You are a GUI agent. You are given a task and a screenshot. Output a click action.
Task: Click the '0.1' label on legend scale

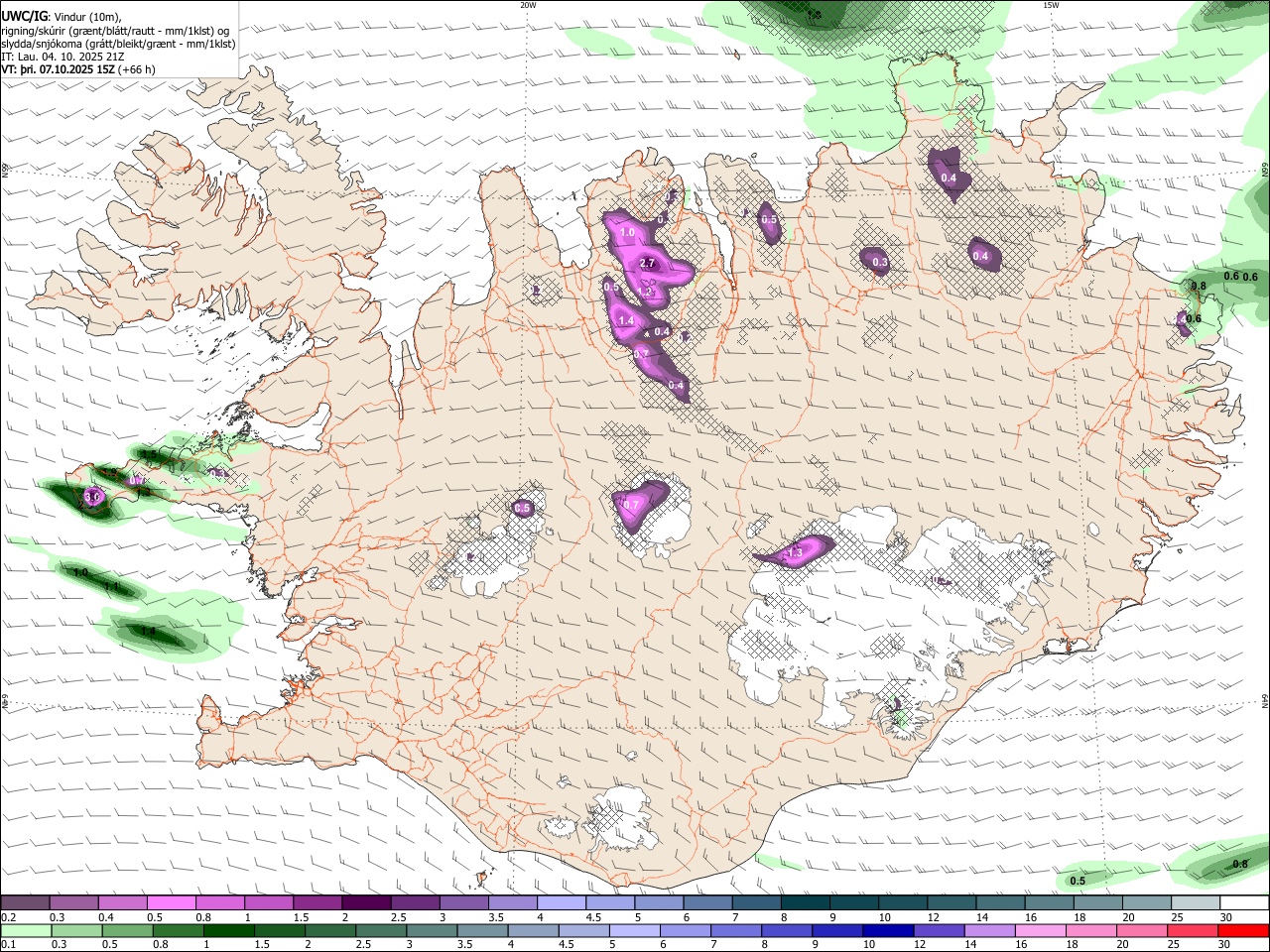pos(8,945)
